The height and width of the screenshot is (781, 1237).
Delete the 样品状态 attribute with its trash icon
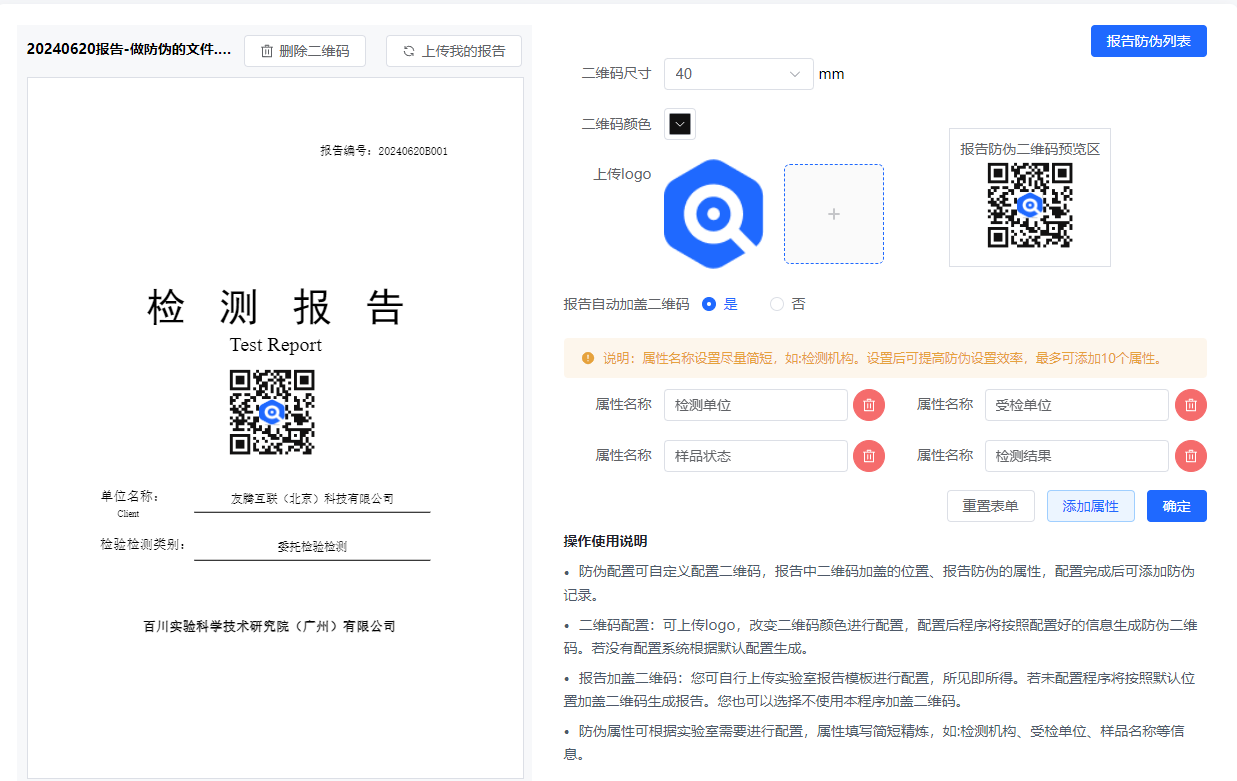point(869,456)
